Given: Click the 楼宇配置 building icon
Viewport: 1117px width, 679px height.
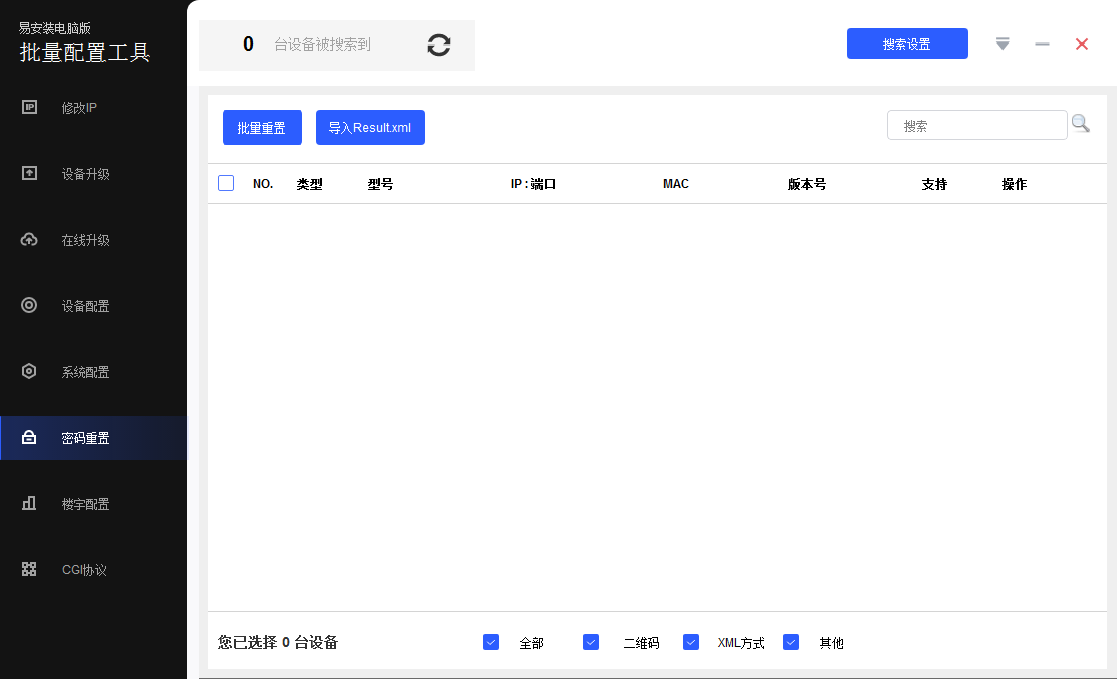Looking at the screenshot, I should click(30, 504).
